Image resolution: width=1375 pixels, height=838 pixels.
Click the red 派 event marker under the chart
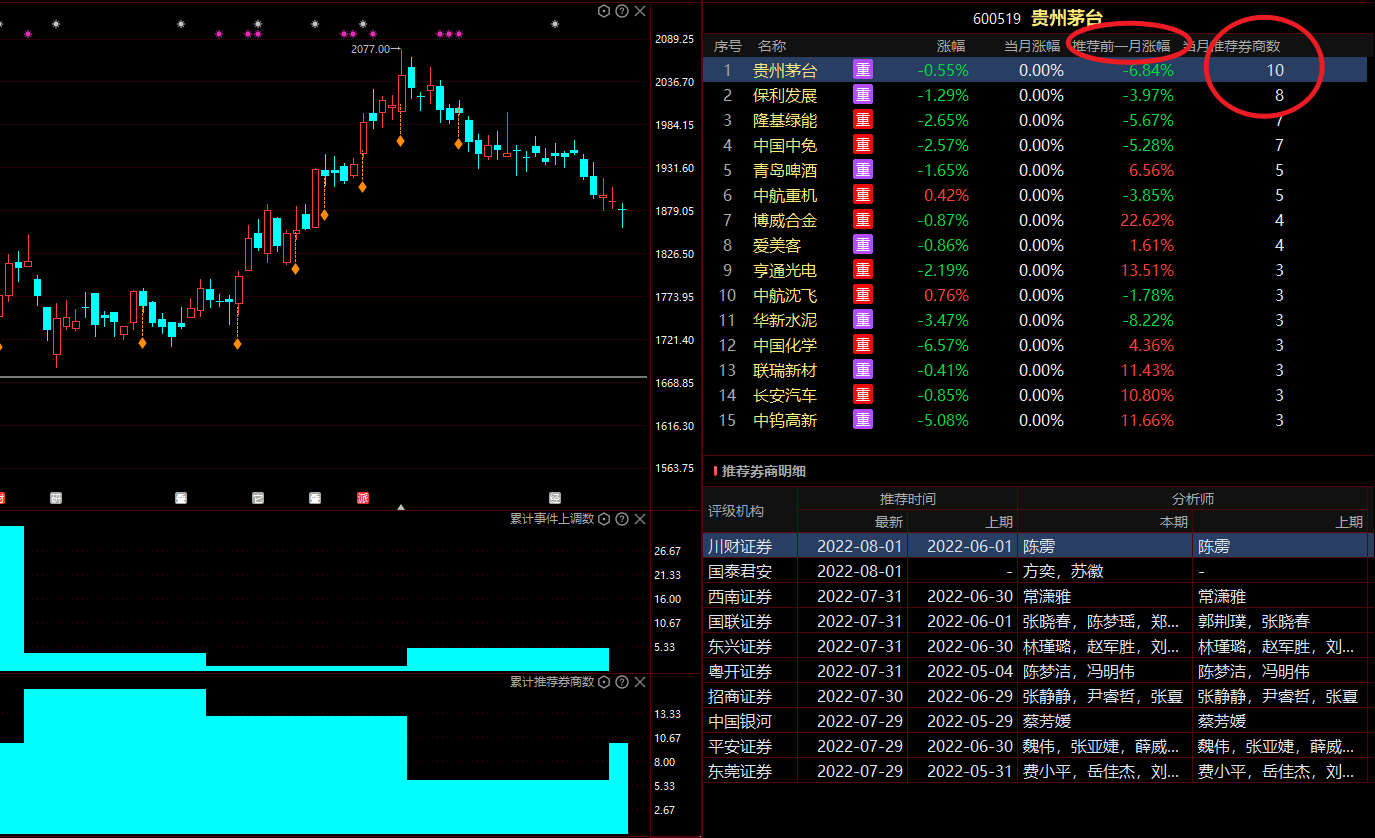(x=363, y=497)
